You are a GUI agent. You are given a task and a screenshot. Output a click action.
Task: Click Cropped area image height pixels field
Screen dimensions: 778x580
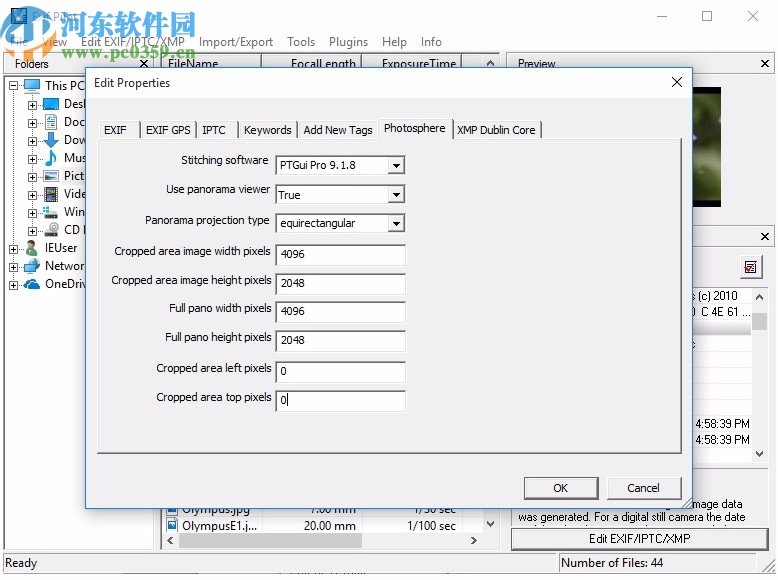340,283
